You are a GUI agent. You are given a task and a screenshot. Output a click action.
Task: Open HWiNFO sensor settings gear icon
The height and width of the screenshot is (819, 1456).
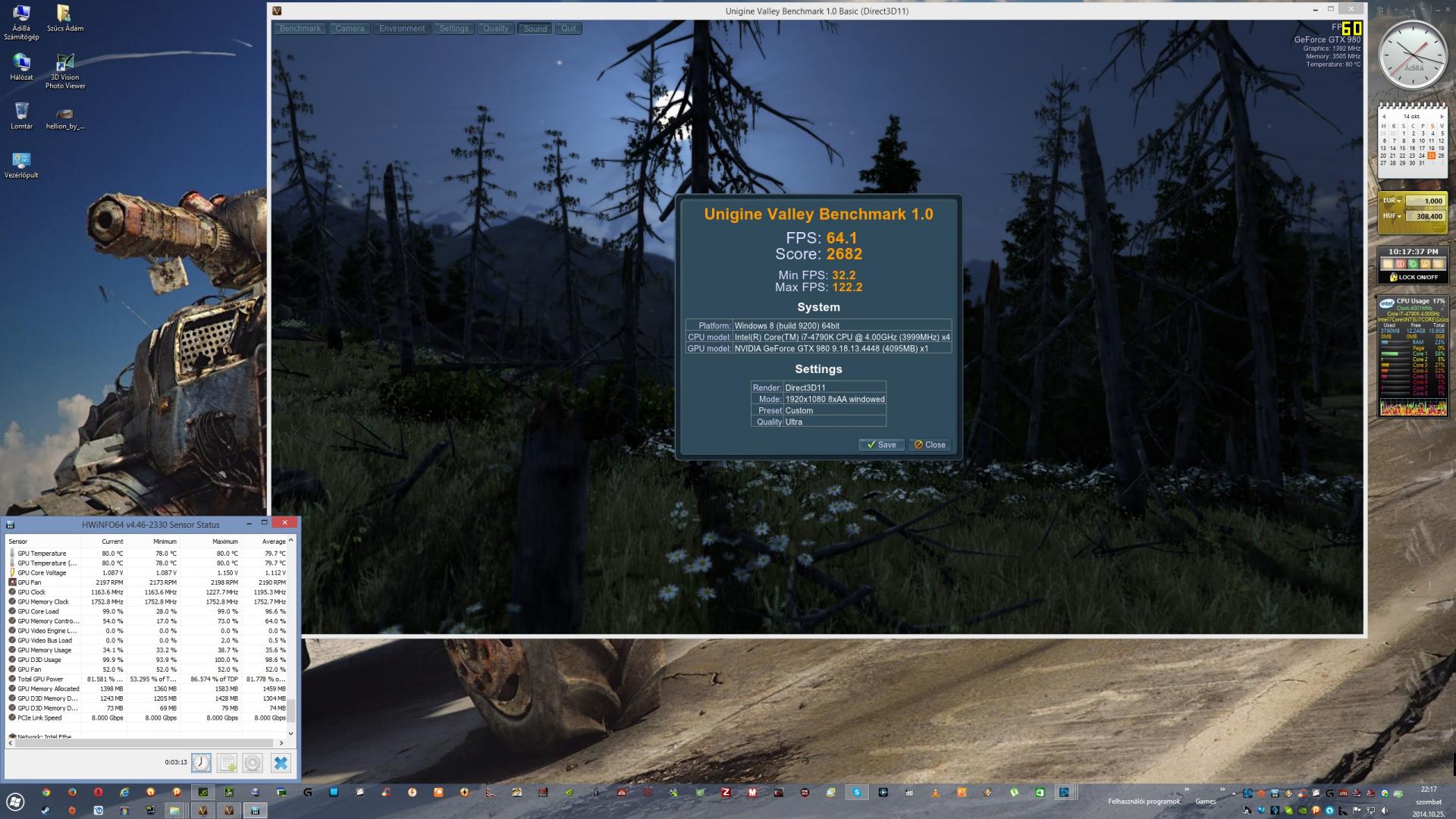(253, 763)
